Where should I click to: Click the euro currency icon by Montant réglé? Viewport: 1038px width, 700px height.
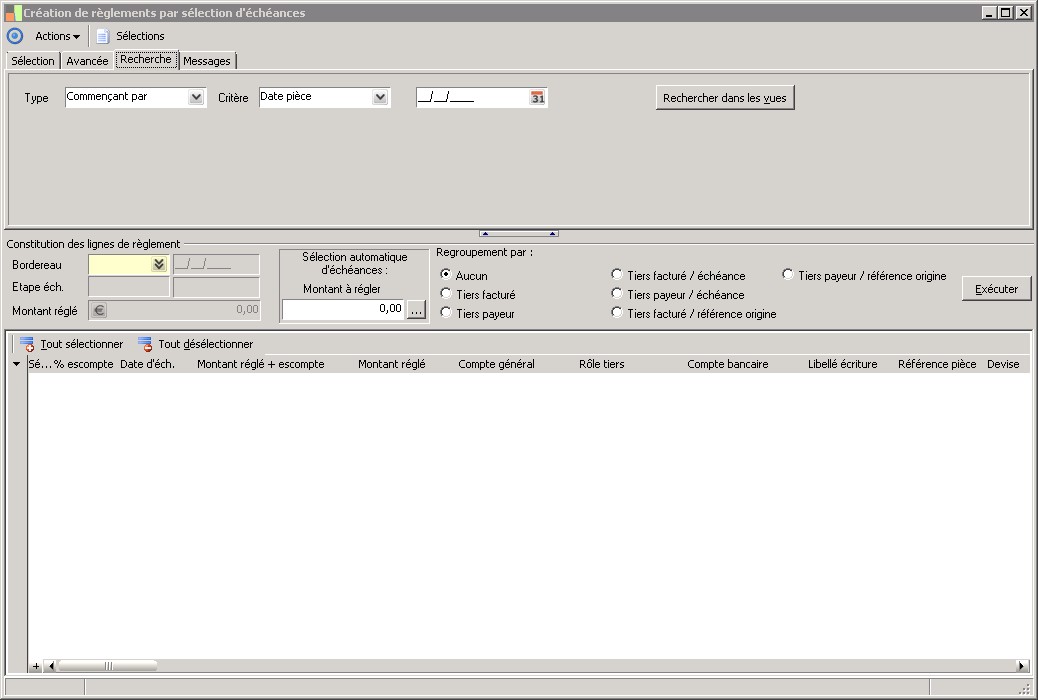[99, 310]
